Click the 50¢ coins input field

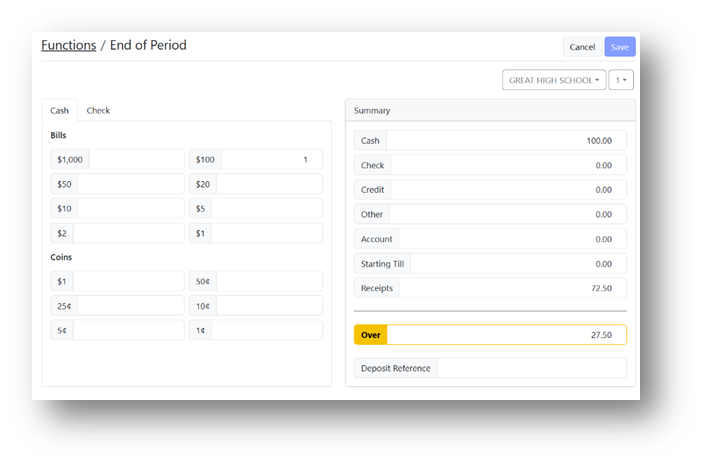point(269,282)
